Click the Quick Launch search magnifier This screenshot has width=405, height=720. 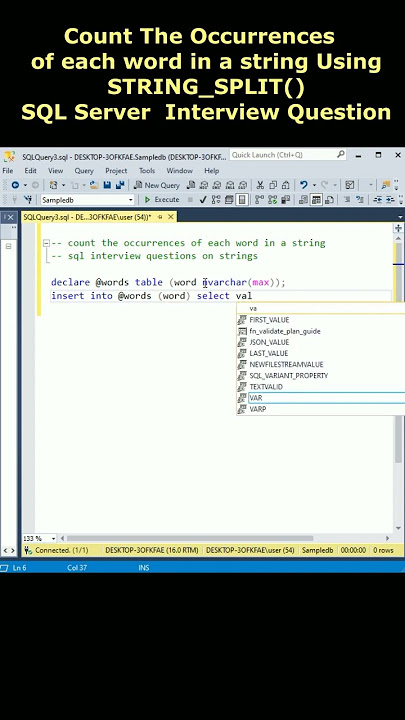click(x=340, y=155)
